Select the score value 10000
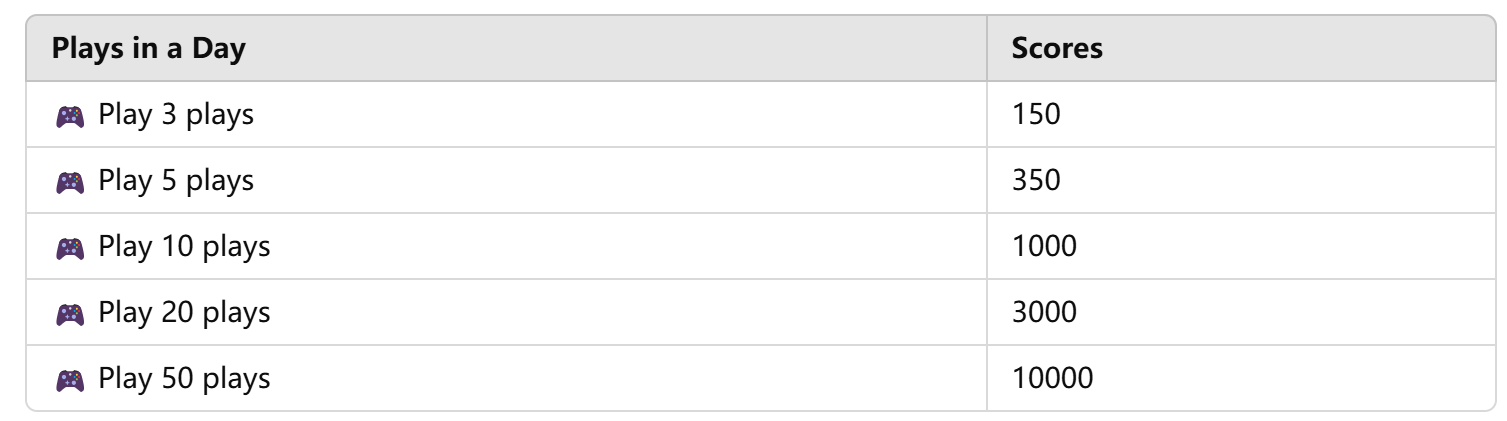Viewport: 1507px width, 421px height. [x=1052, y=380]
